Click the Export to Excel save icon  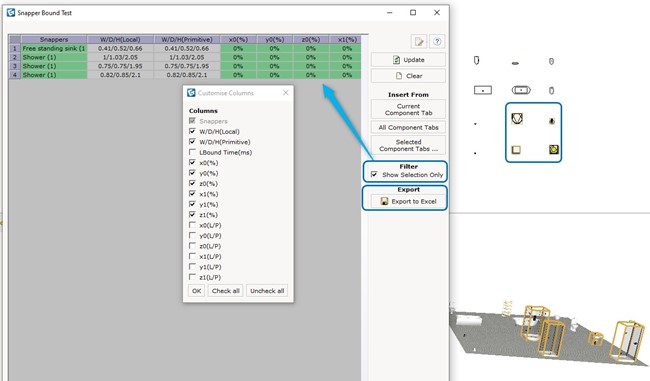tap(384, 201)
